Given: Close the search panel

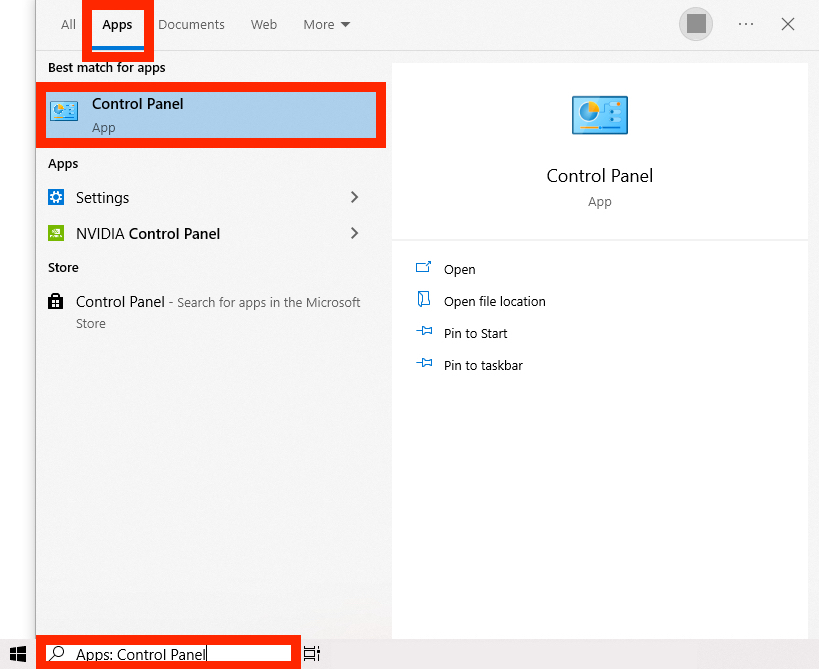Looking at the screenshot, I should pos(788,24).
